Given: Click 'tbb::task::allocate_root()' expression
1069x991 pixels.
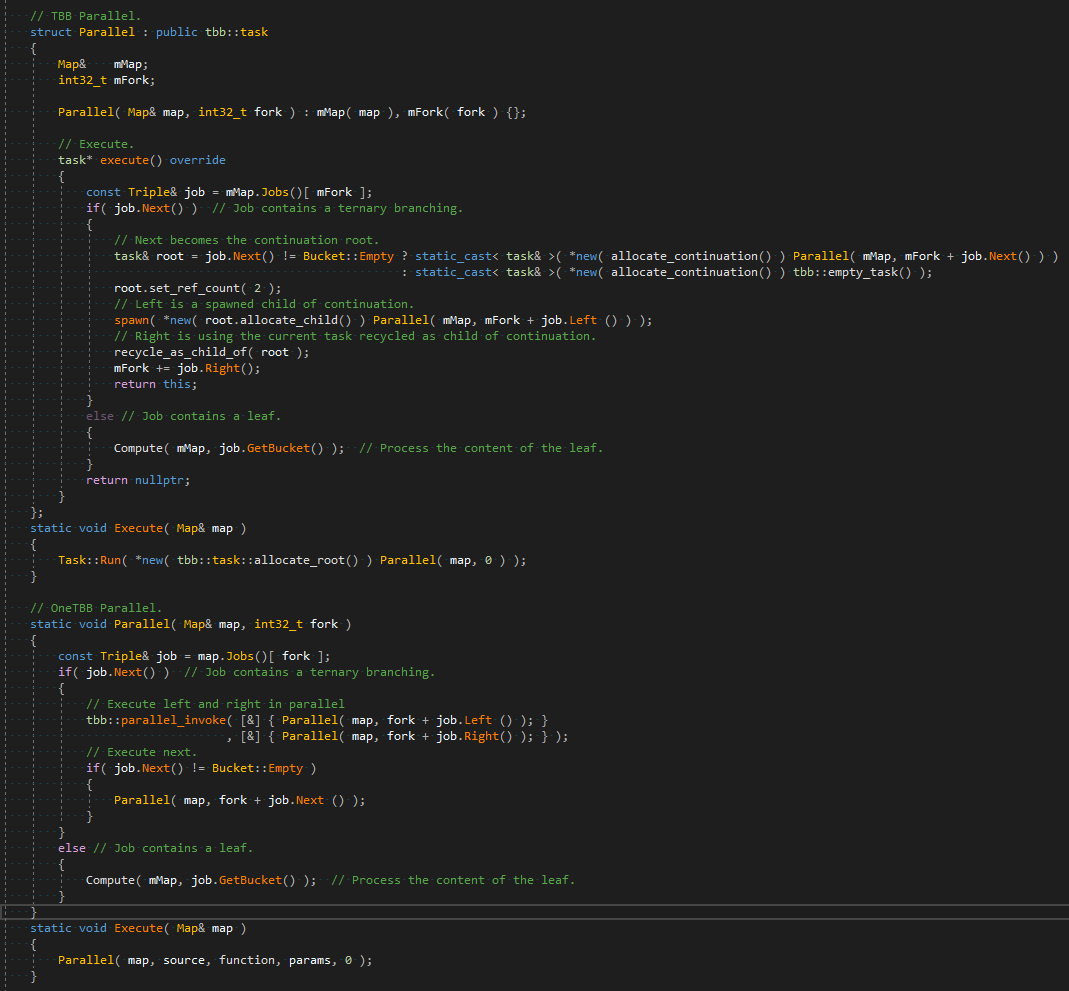Looking at the screenshot, I should pyautogui.click(x=267, y=560).
